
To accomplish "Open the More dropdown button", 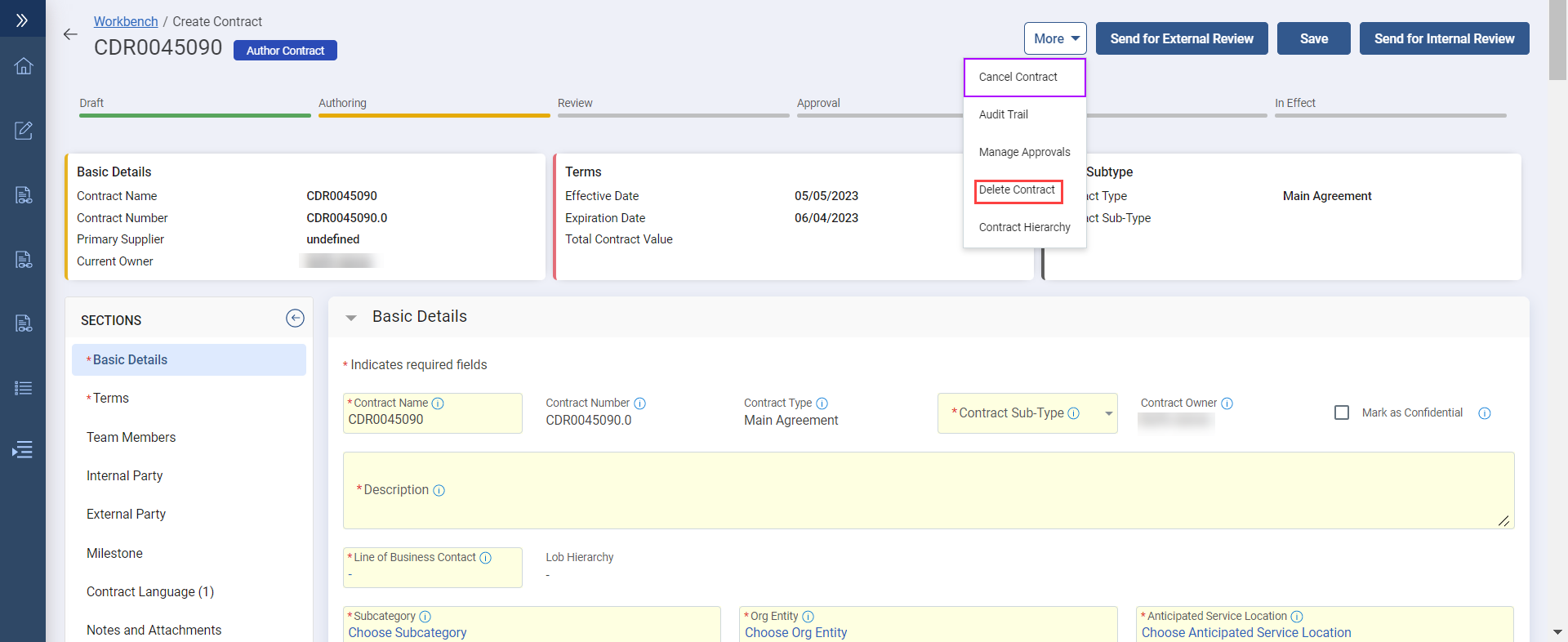I will (x=1055, y=38).
